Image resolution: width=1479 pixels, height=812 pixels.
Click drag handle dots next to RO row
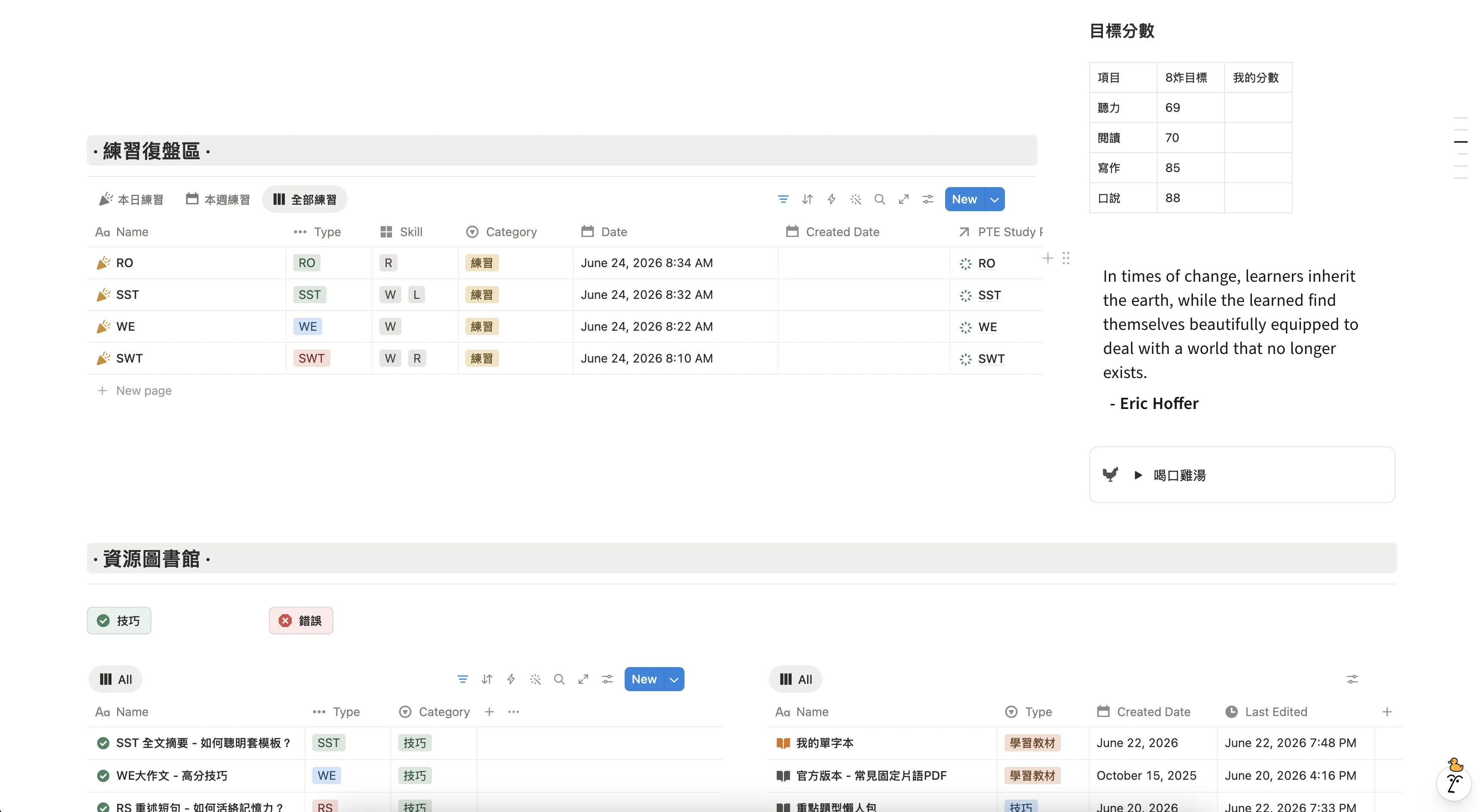(1066, 258)
